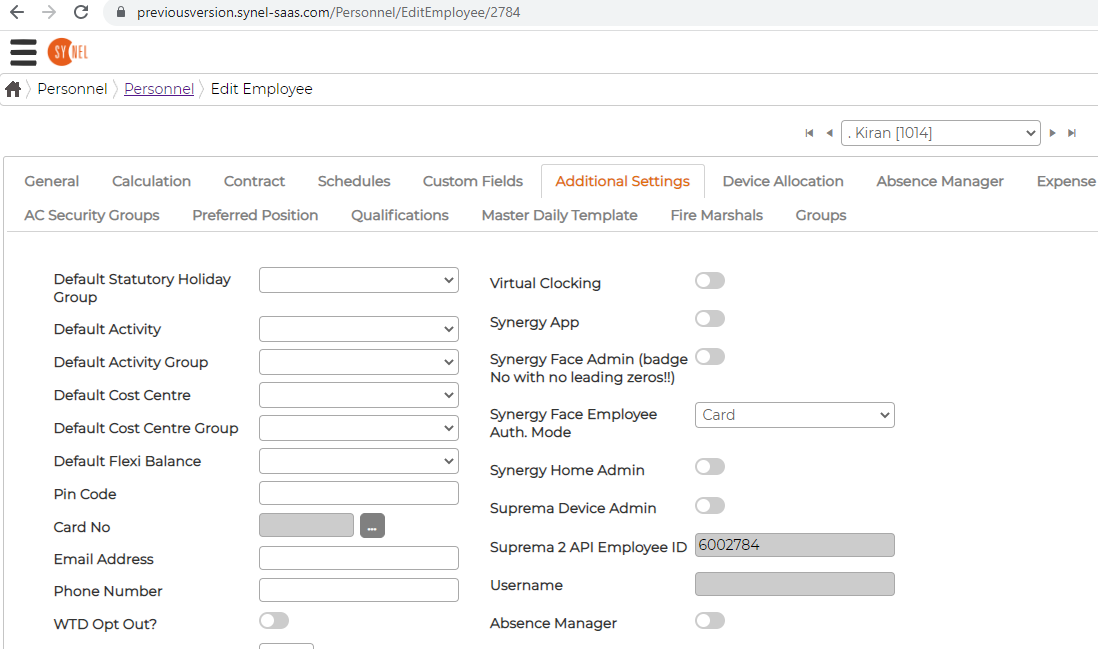Click the Edit Employee breadcrumb text
The height and width of the screenshot is (649, 1098).
click(x=261, y=89)
